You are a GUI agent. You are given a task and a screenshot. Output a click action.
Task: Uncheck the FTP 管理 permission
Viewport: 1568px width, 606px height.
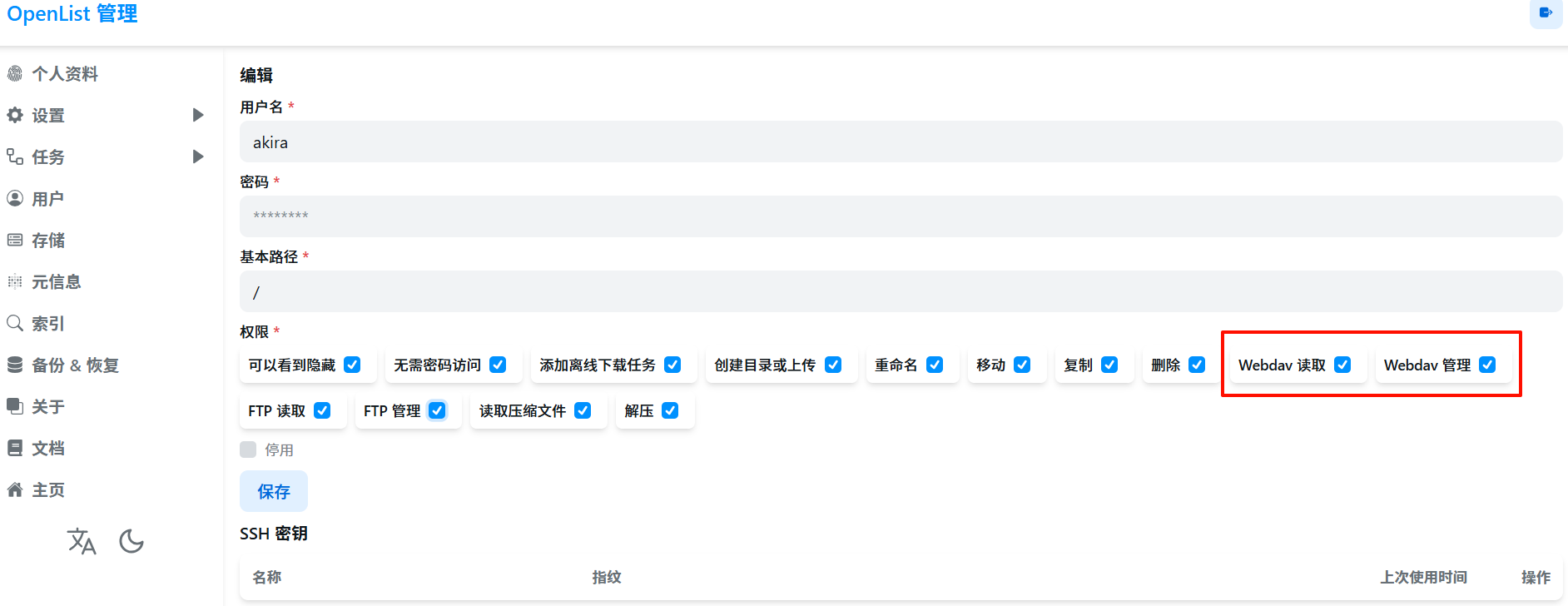(x=437, y=410)
